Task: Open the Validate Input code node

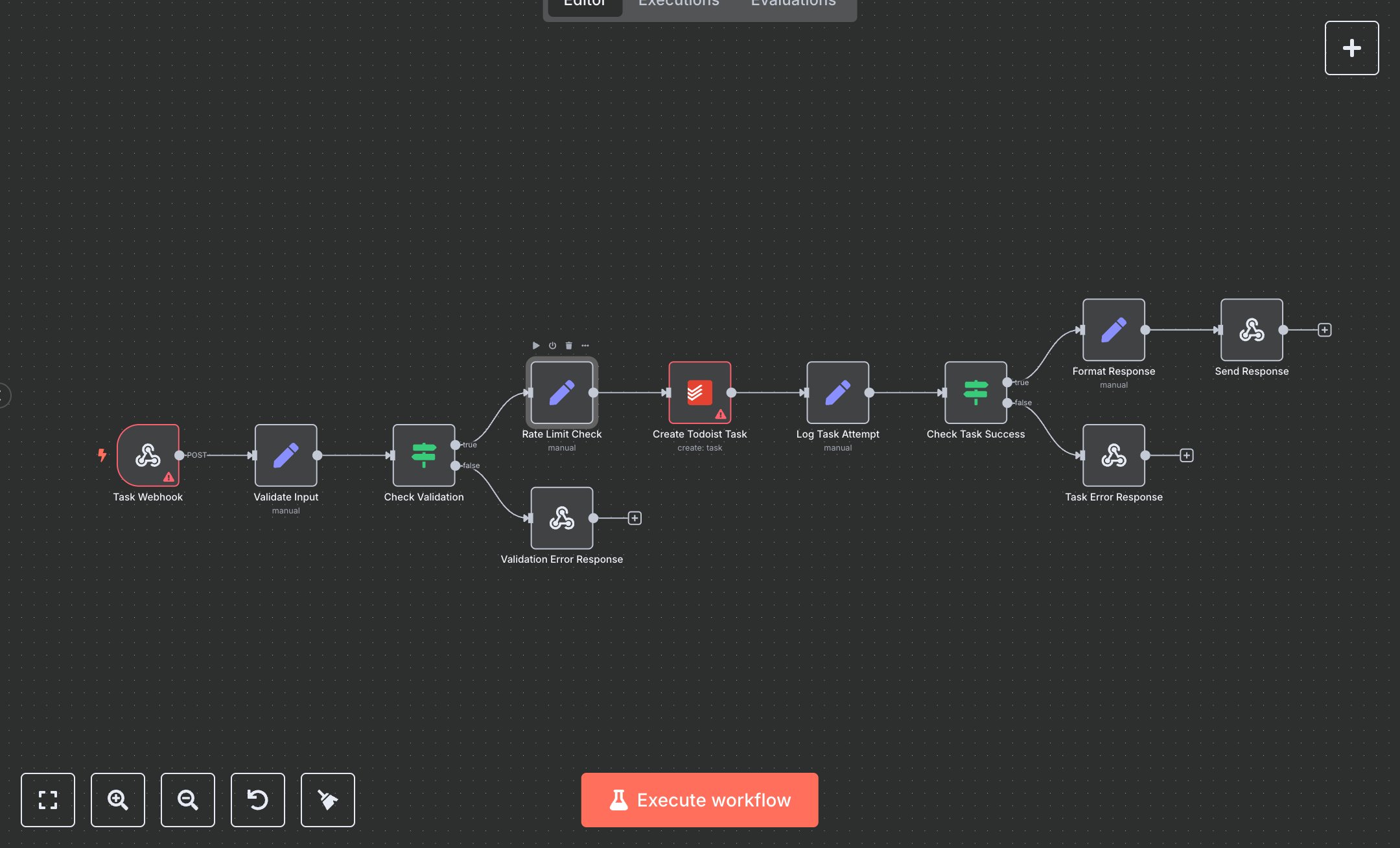Action: click(x=285, y=456)
